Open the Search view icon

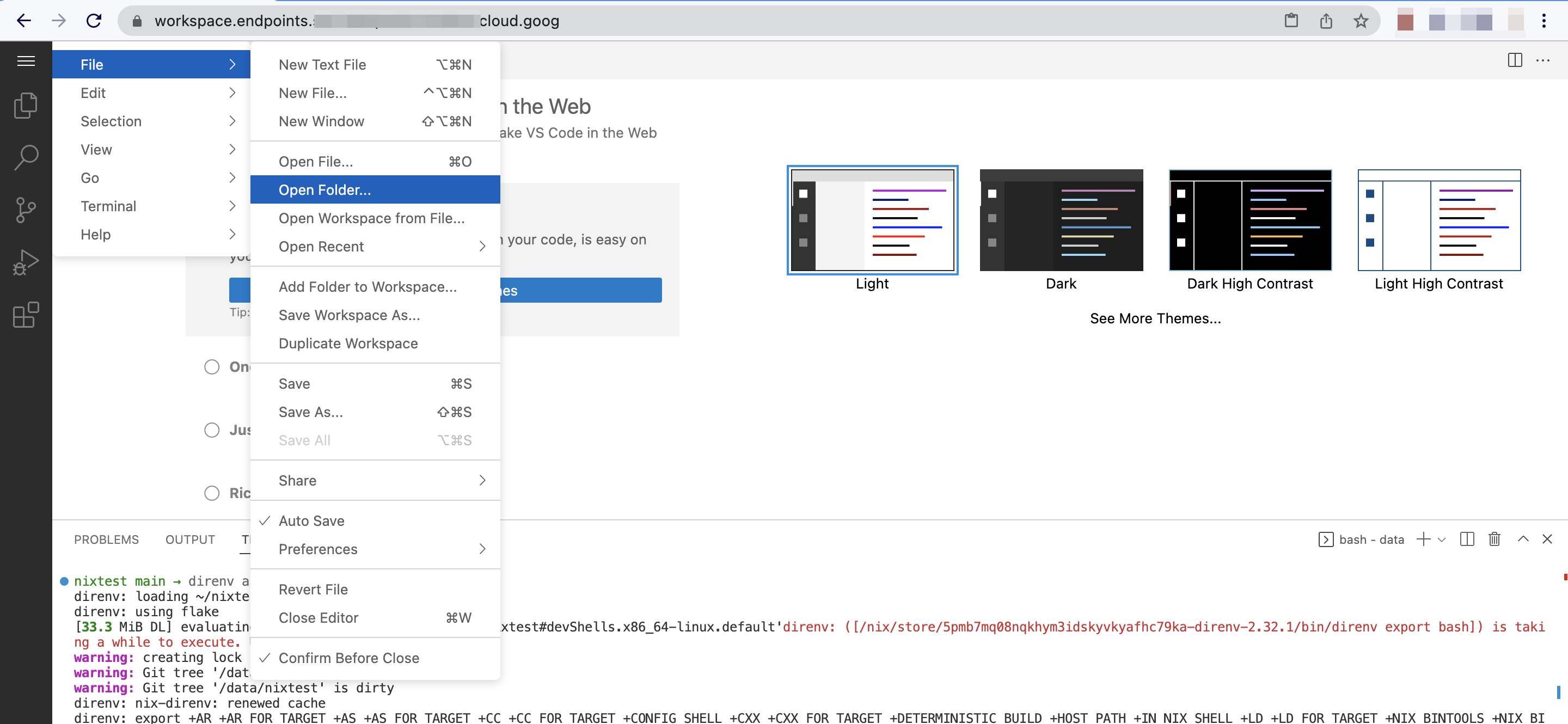pos(26,157)
